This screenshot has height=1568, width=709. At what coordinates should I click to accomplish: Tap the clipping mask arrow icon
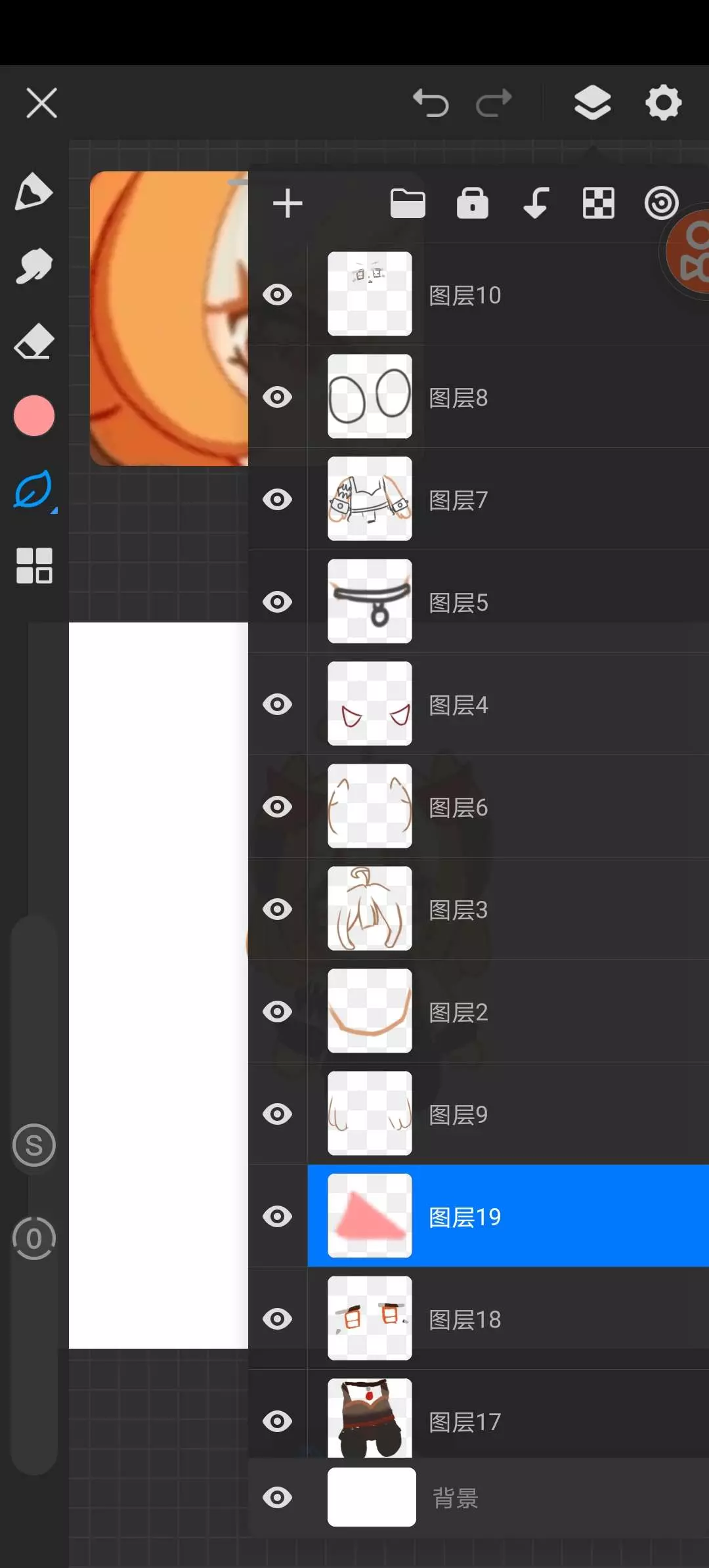(536, 203)
